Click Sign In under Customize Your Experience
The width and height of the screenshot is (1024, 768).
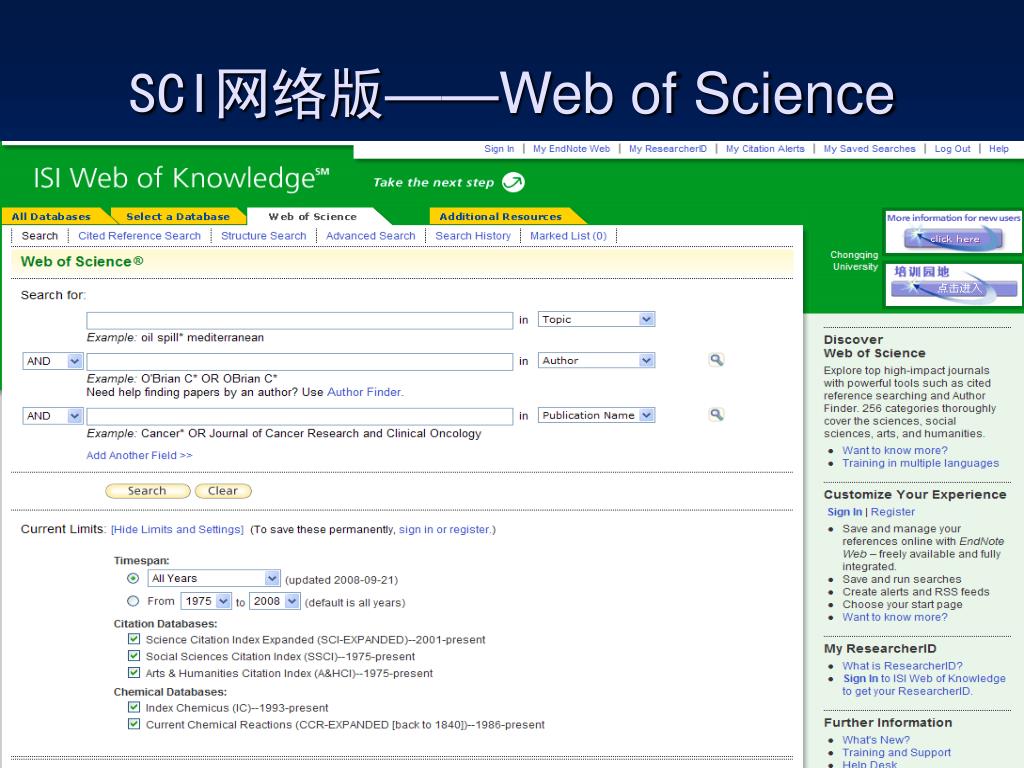pos(844,512)
